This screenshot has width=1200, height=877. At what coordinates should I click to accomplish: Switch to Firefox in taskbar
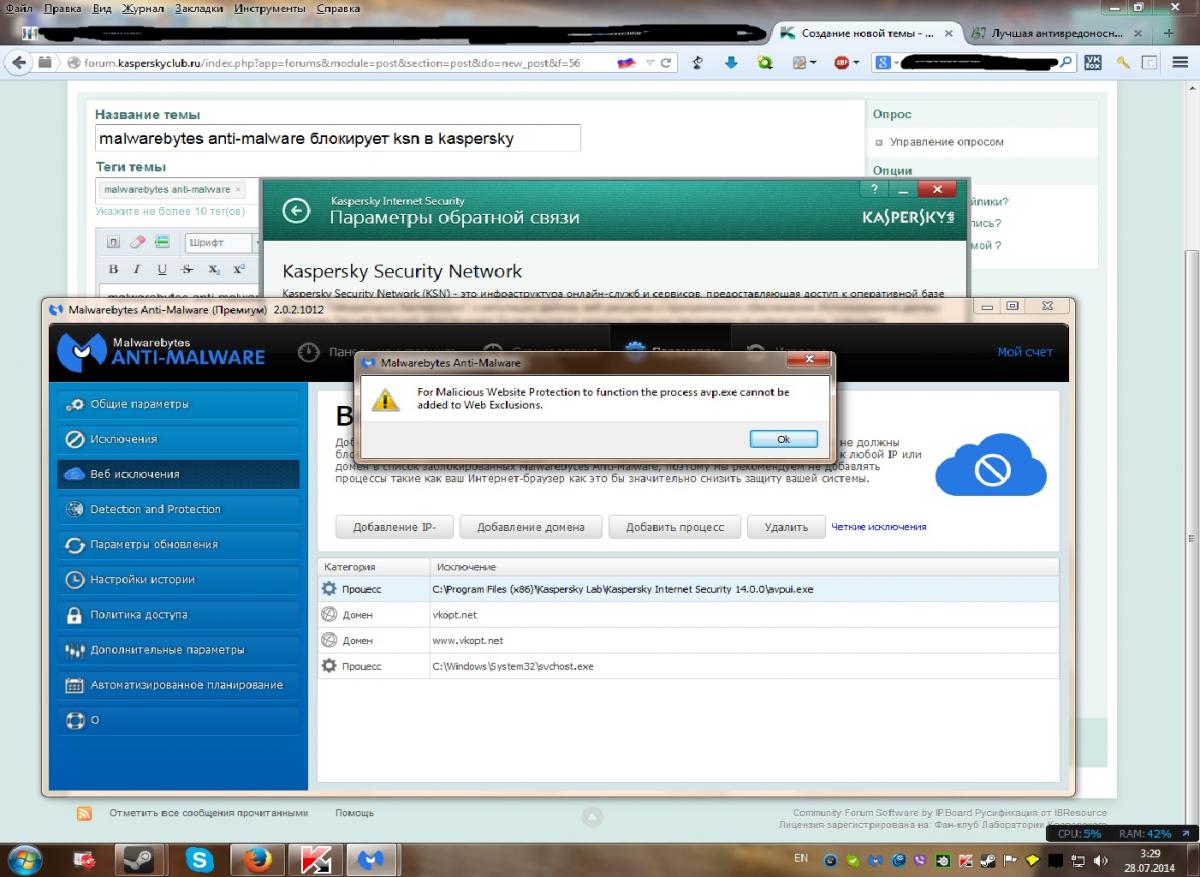(x=257, y=859)
